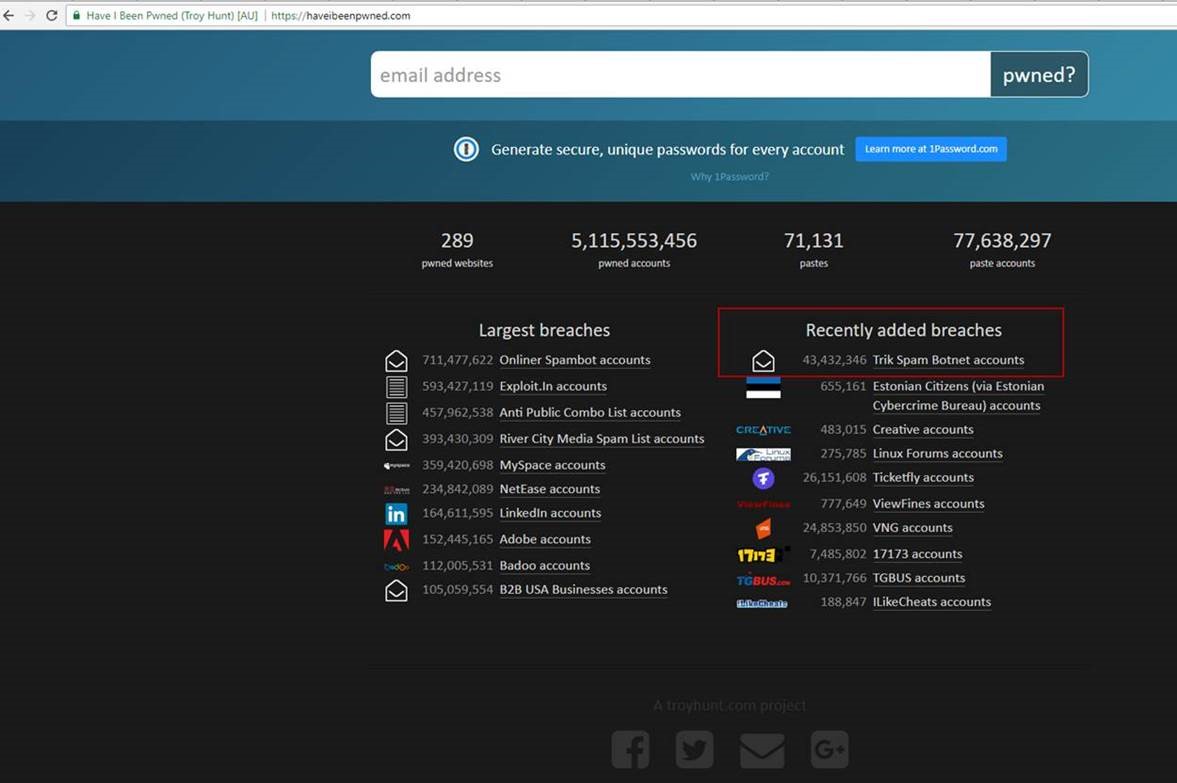
Task: Click the ViewFines logo icon
Action: [x=763, y=504]
